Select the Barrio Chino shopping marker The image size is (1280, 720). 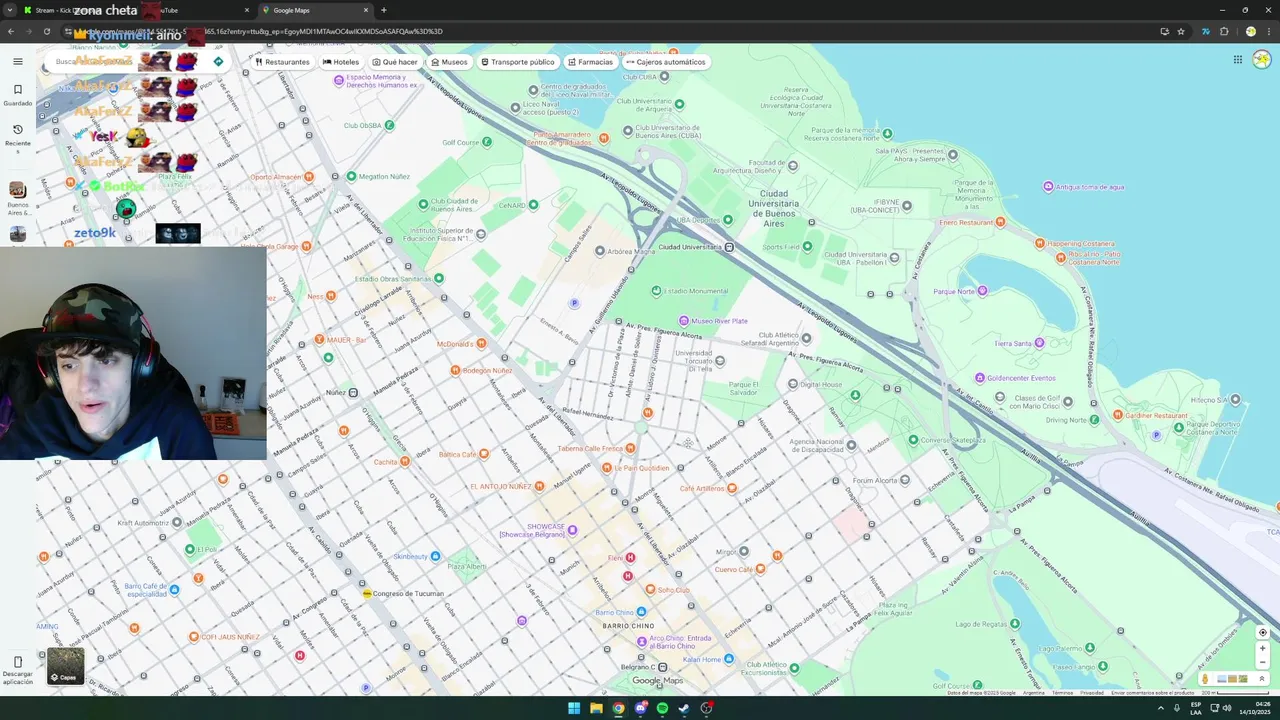(641, 612)
